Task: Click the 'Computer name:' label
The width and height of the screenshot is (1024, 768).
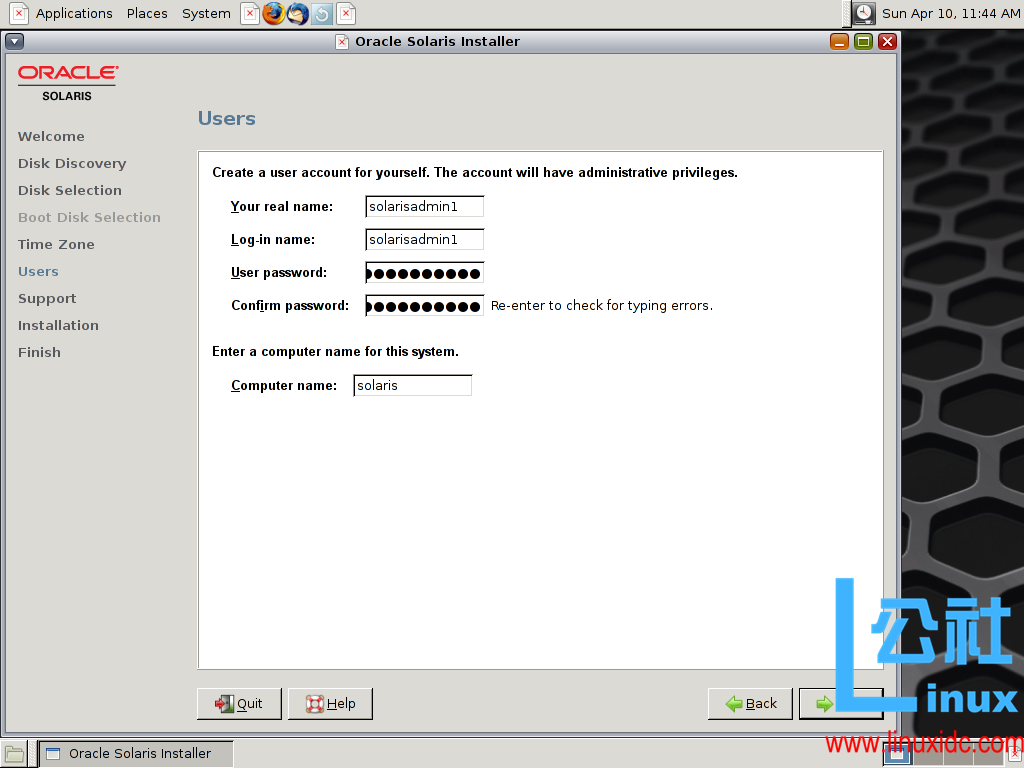Action: (x=284, y=385)
